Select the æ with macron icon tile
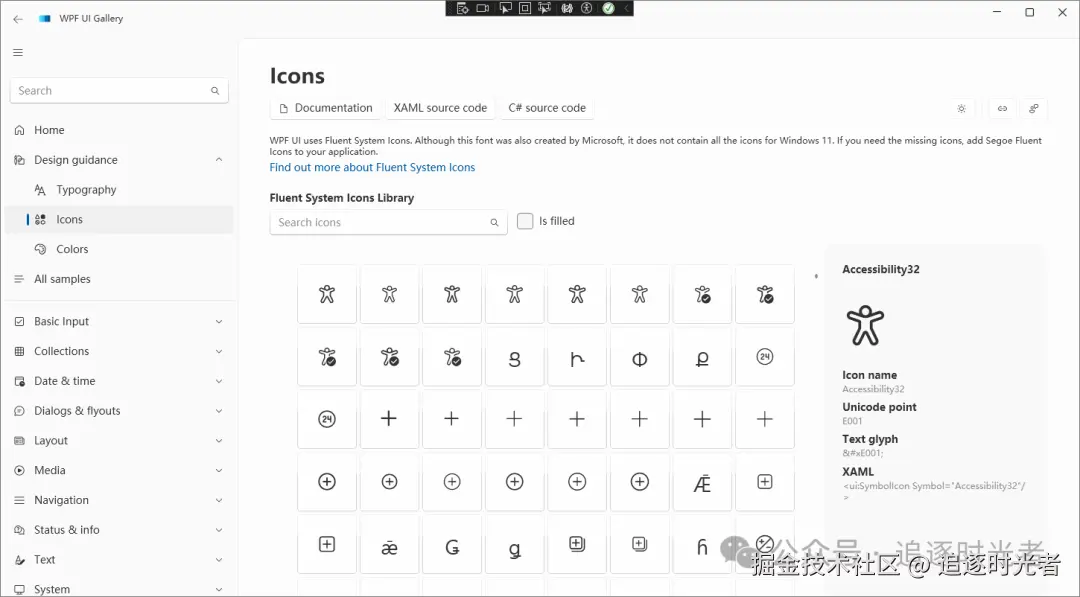The height and width of the screenshot is (597, 1080). point(389,545)
